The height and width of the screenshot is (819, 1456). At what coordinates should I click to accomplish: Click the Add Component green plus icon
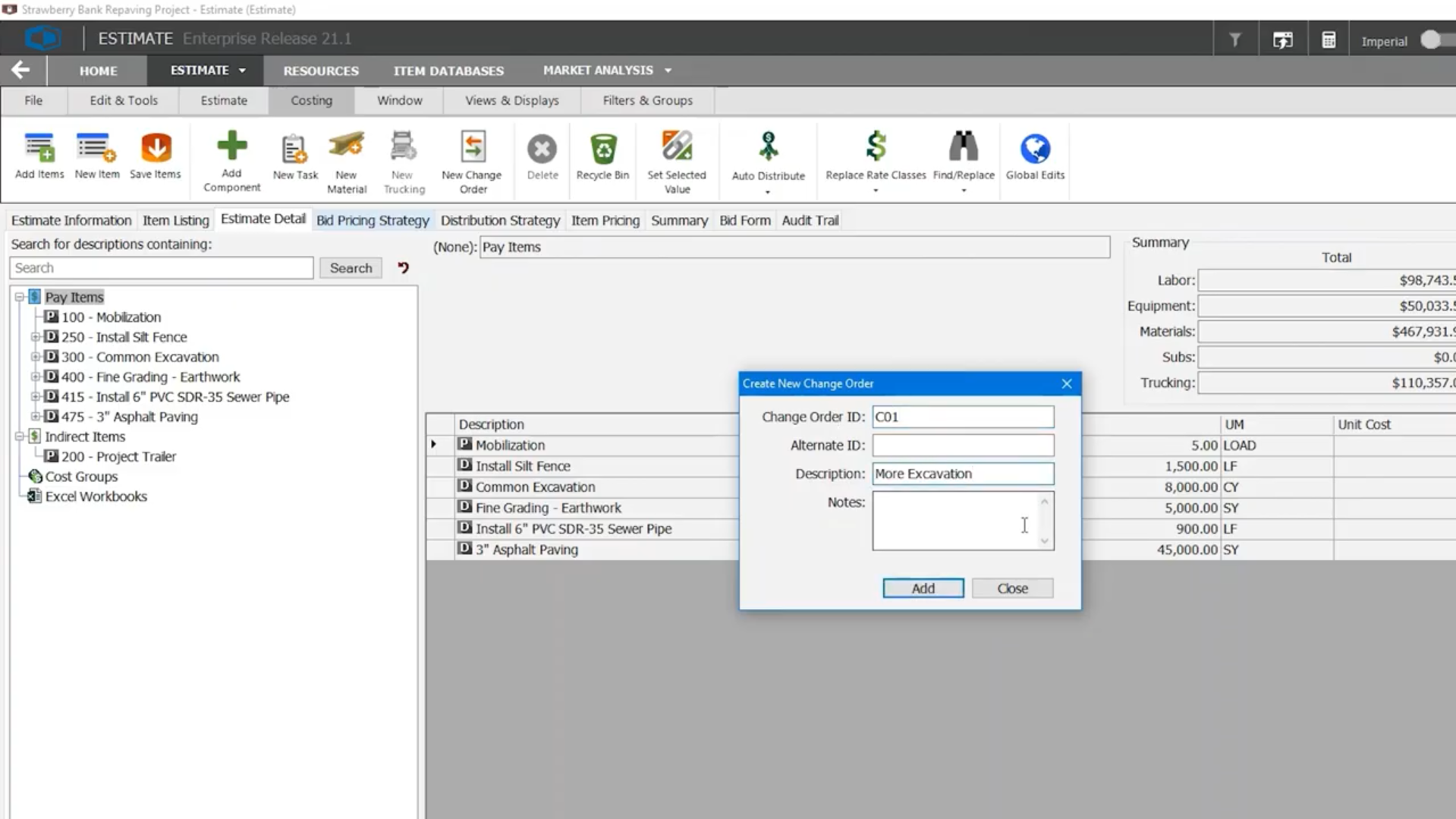(231, 146)
